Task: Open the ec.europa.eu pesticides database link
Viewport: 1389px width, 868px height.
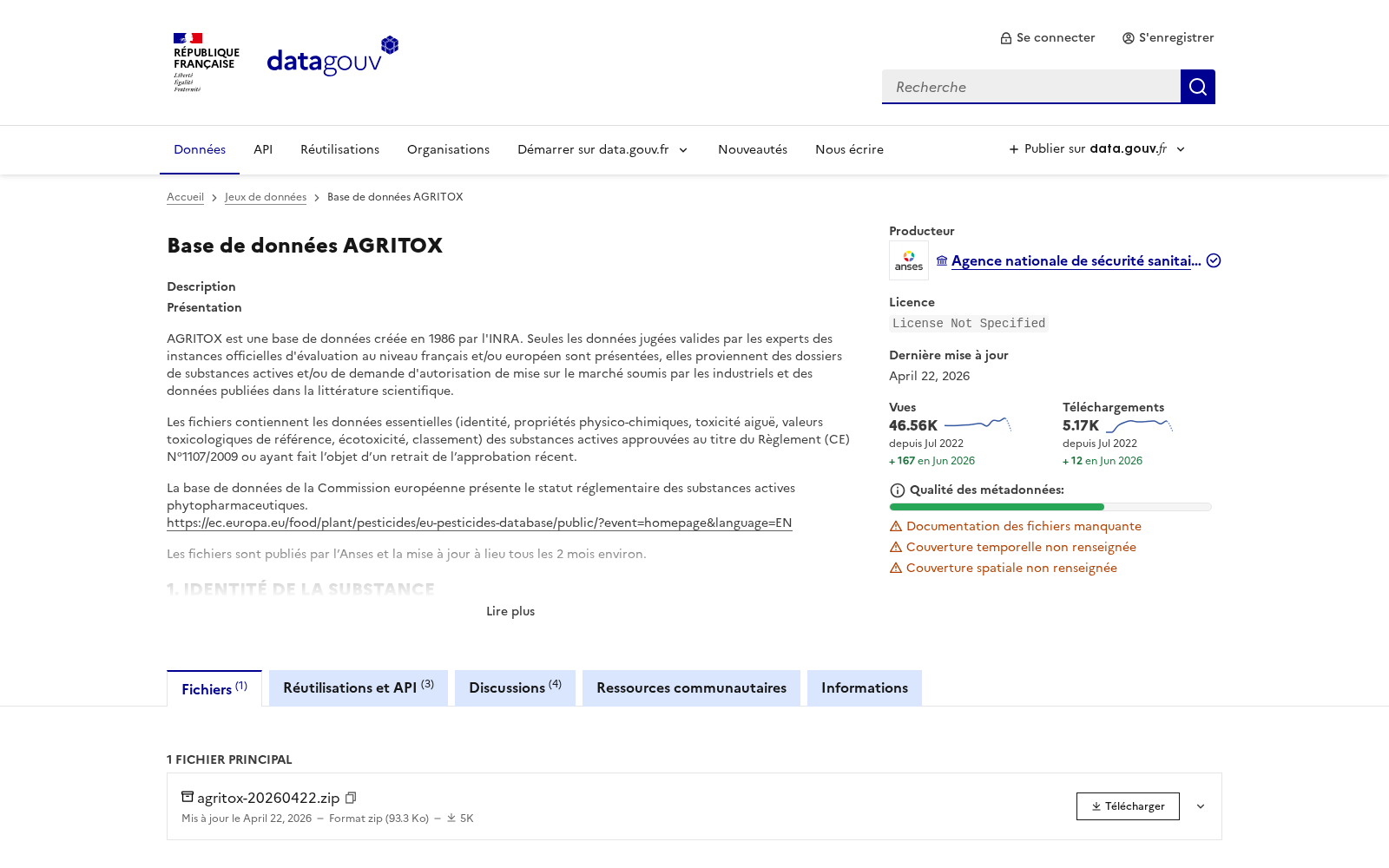Action: point(479,523)
